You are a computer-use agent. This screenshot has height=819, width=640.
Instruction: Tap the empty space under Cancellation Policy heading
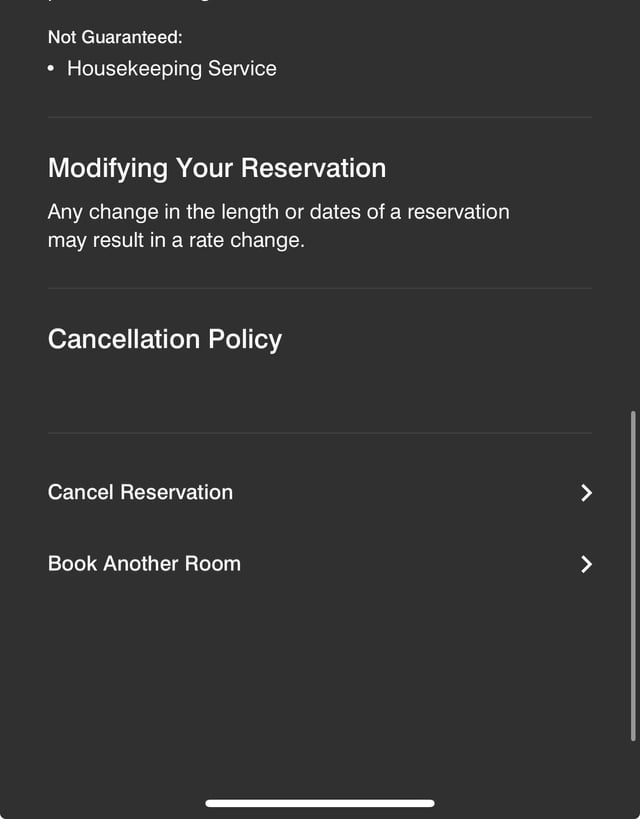[x=320, y=393]
